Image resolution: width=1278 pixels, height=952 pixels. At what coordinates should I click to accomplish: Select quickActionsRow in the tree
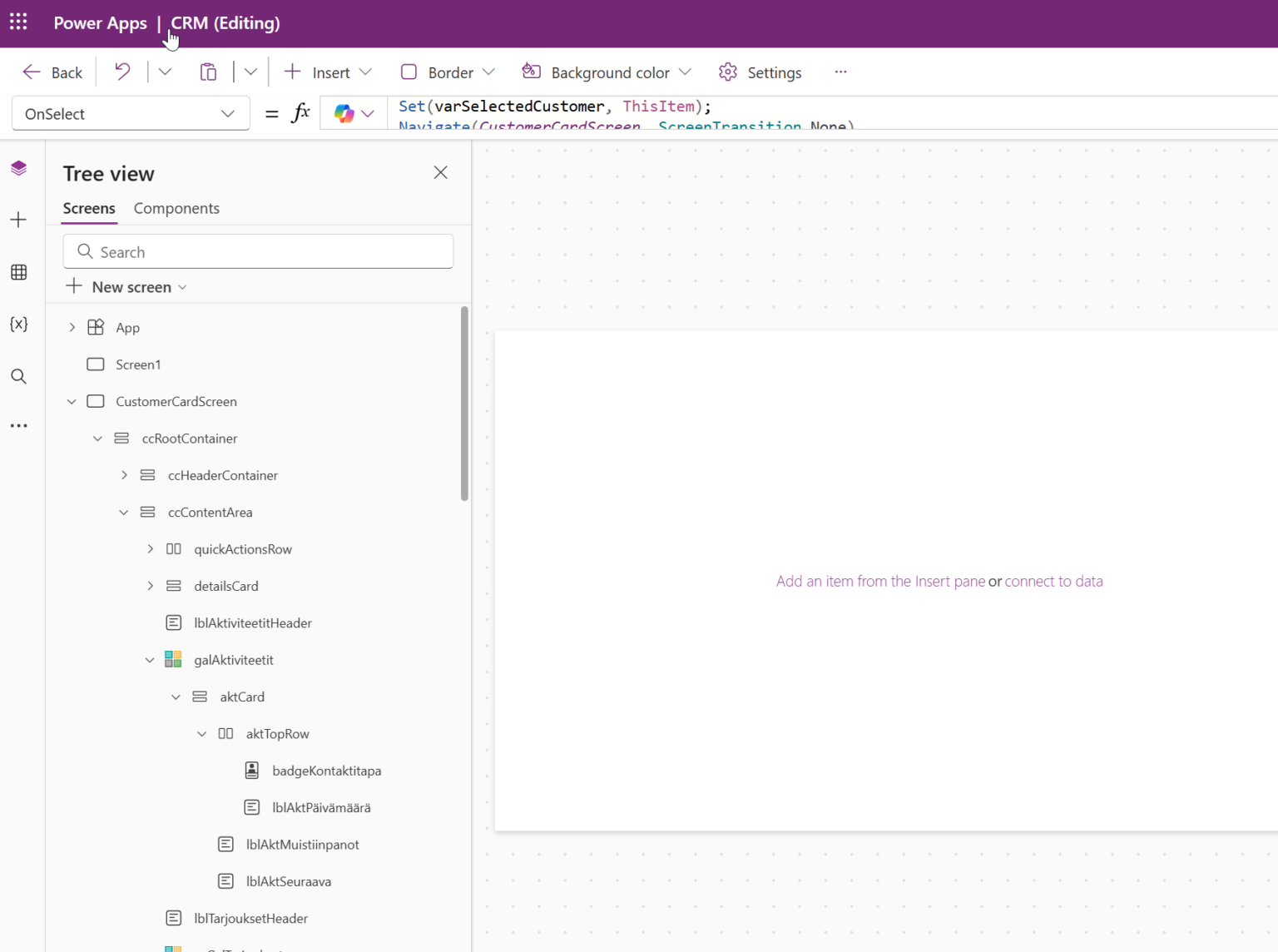pyautogui.click(x=243, y=549)
